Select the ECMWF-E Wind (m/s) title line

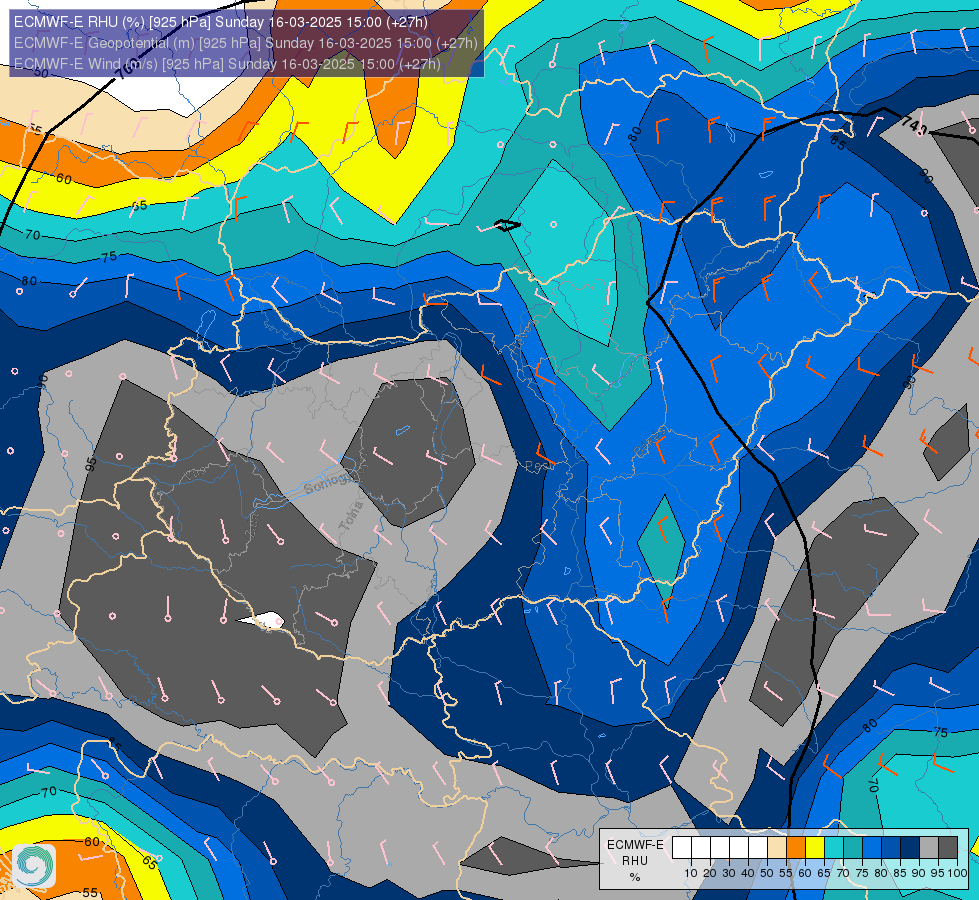(x=227, y=64)
